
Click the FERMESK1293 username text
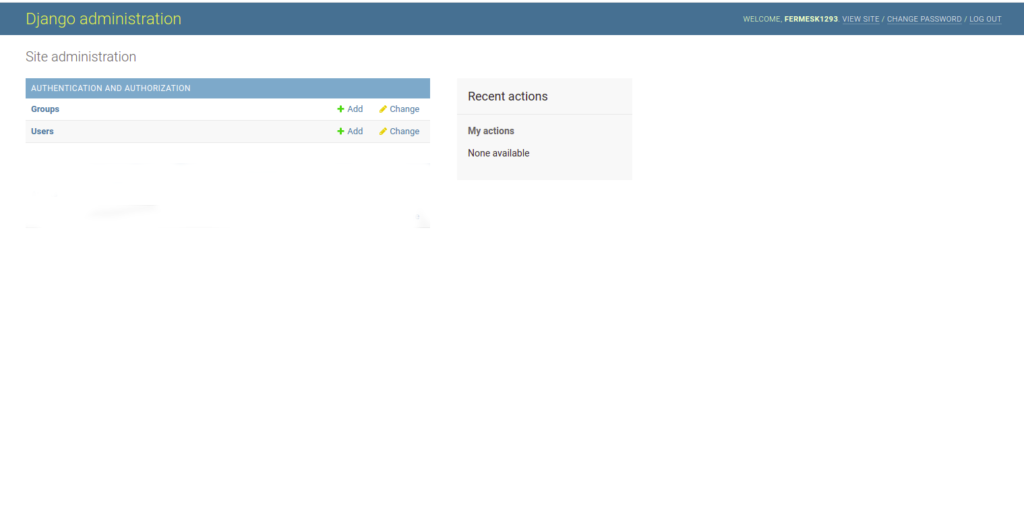(x=810, y=20)
